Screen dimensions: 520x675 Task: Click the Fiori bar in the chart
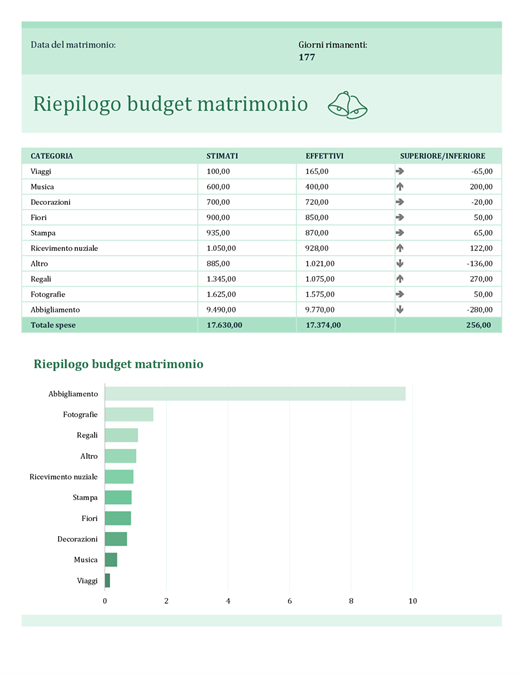point(118,518)
